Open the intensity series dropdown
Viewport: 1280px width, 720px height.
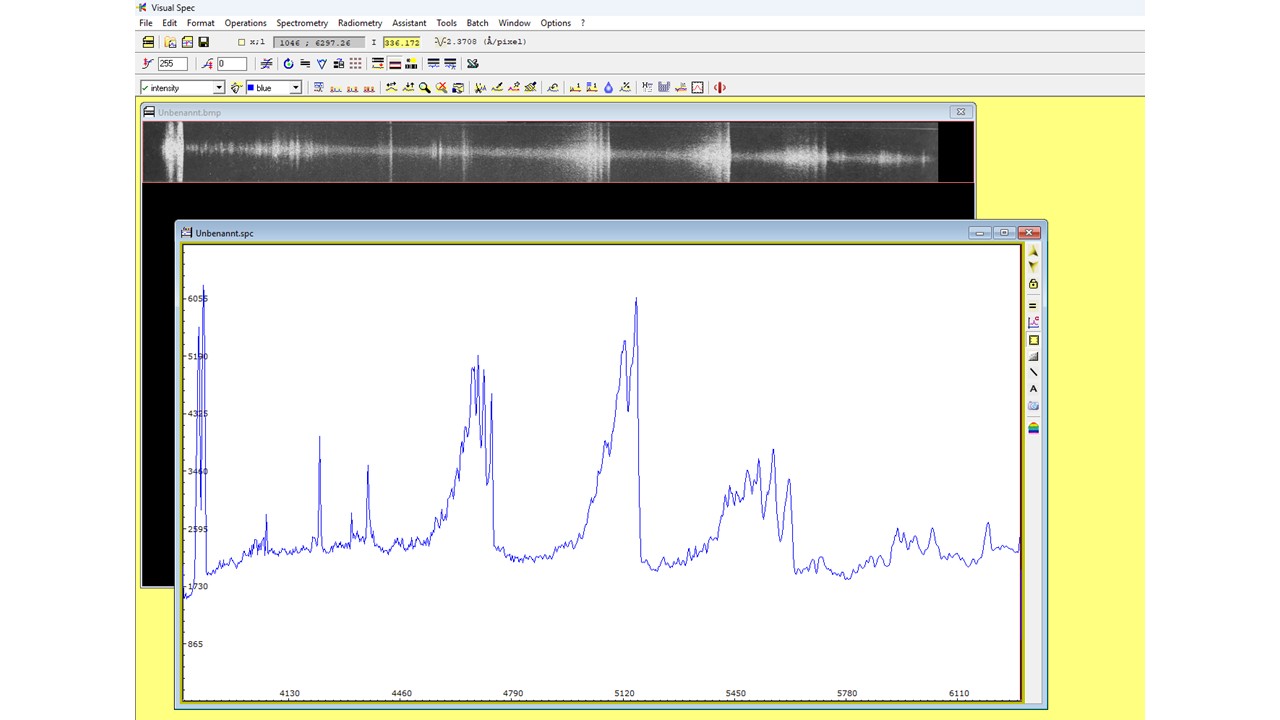(218, 88)
